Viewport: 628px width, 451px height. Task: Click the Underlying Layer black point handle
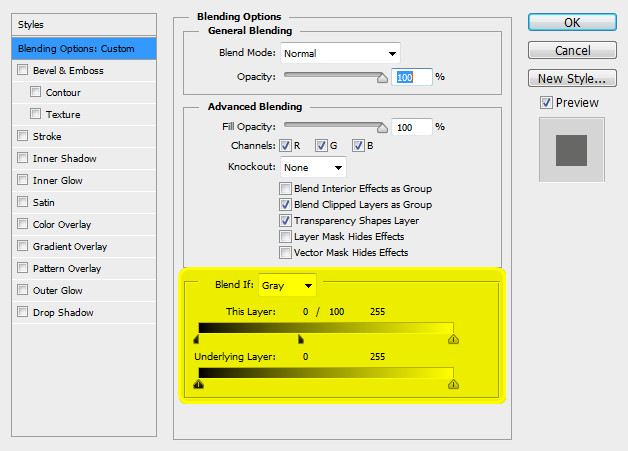198,383
